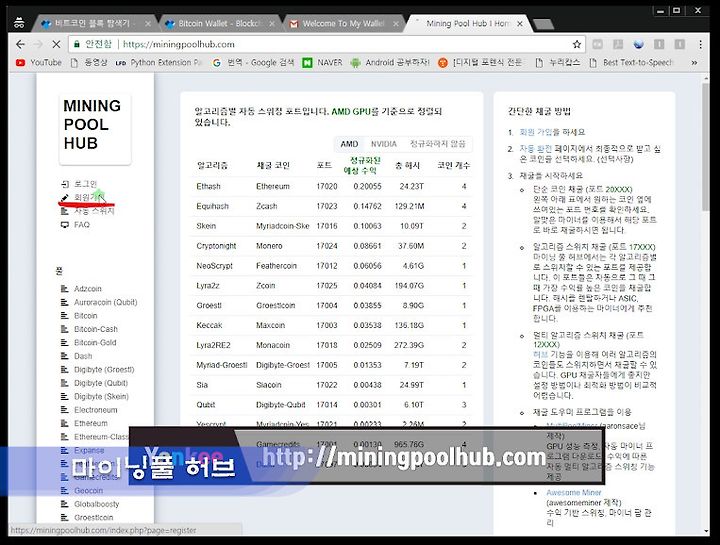
Task: Go back with the browser back arrow
Action: tap(20, 44)
